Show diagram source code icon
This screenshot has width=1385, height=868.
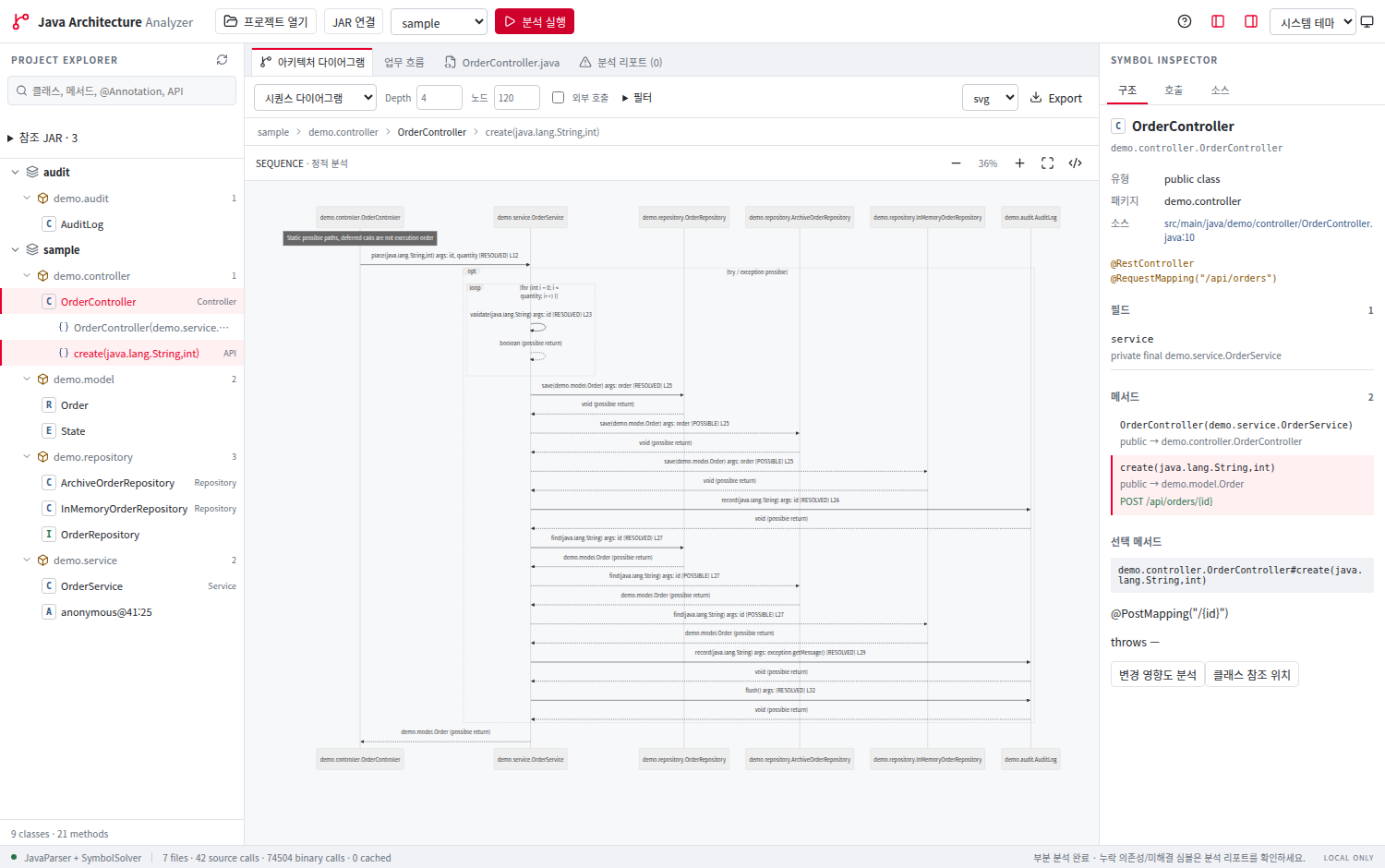point(1075,163)
